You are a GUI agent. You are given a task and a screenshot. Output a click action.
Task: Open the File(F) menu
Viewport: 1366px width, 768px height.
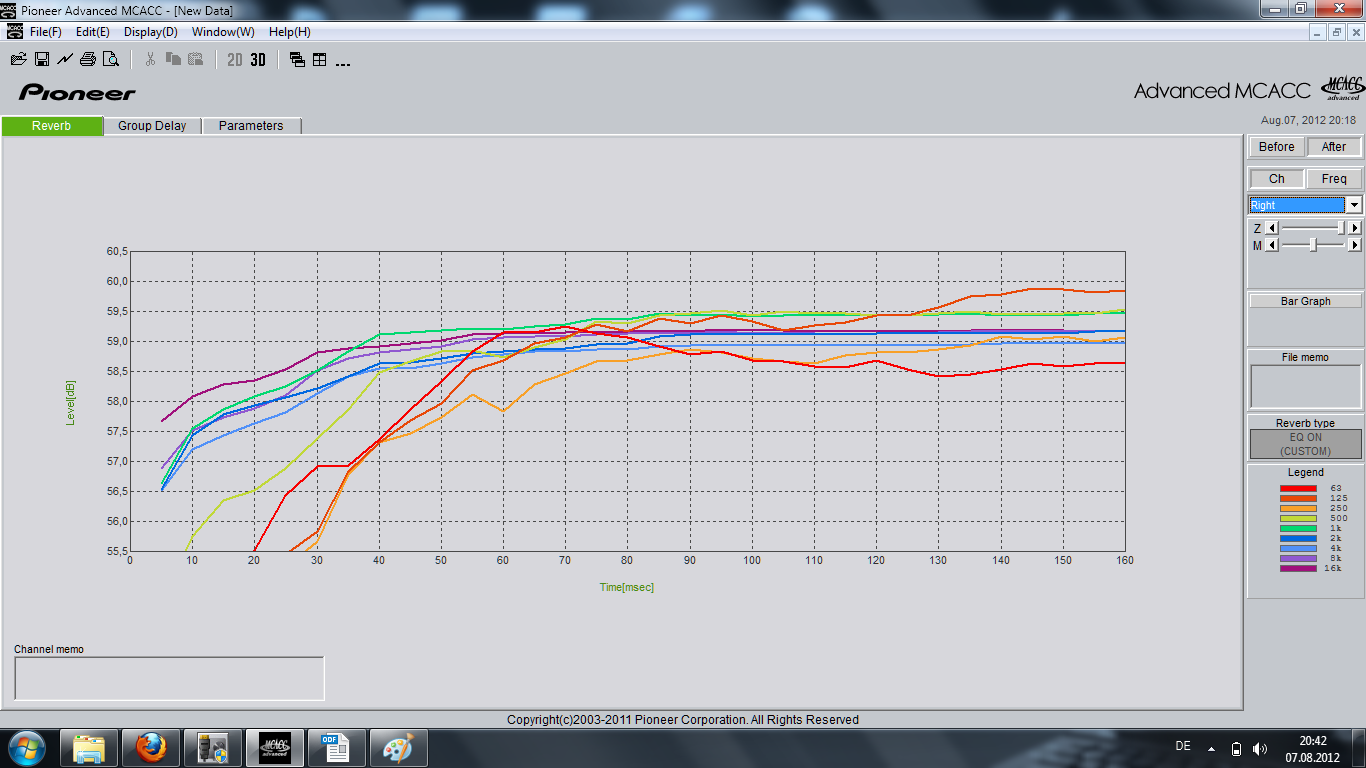45,32
